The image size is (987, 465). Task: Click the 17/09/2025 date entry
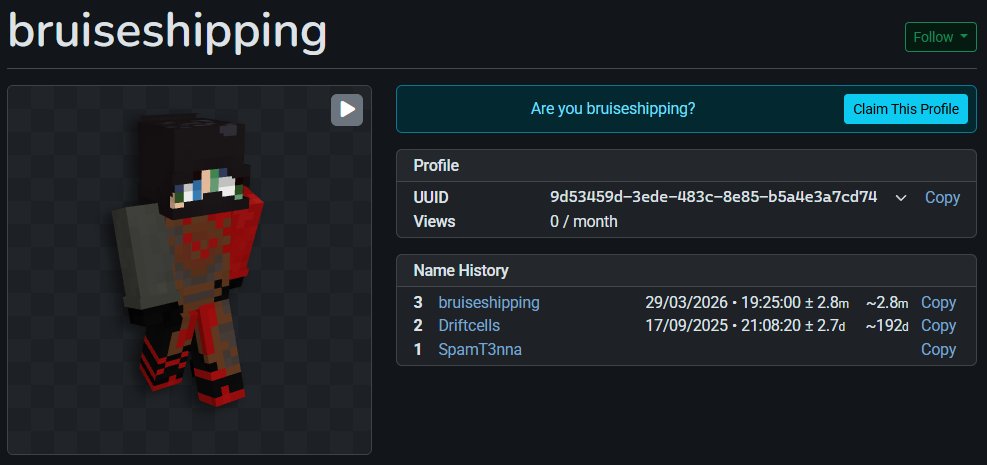[x=744, y=326]
